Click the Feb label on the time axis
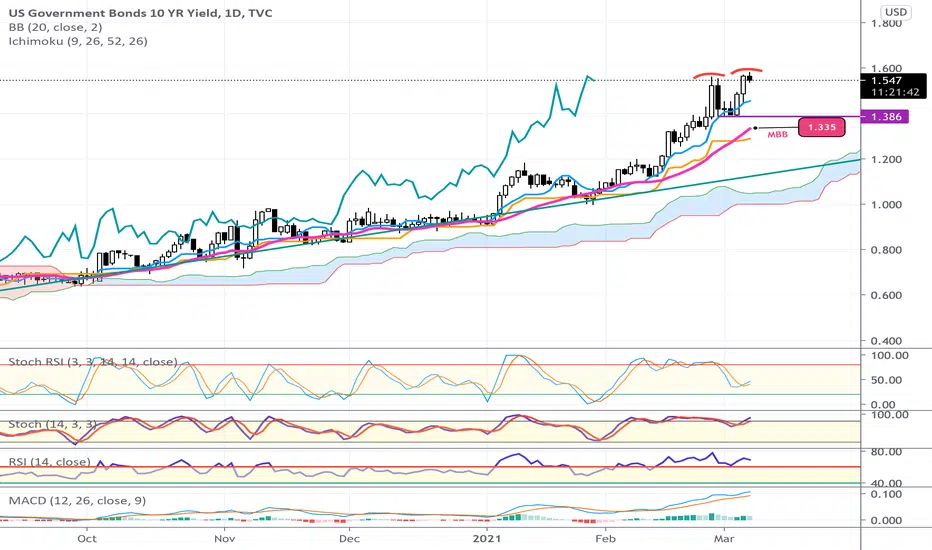 (x=605, y=539)
